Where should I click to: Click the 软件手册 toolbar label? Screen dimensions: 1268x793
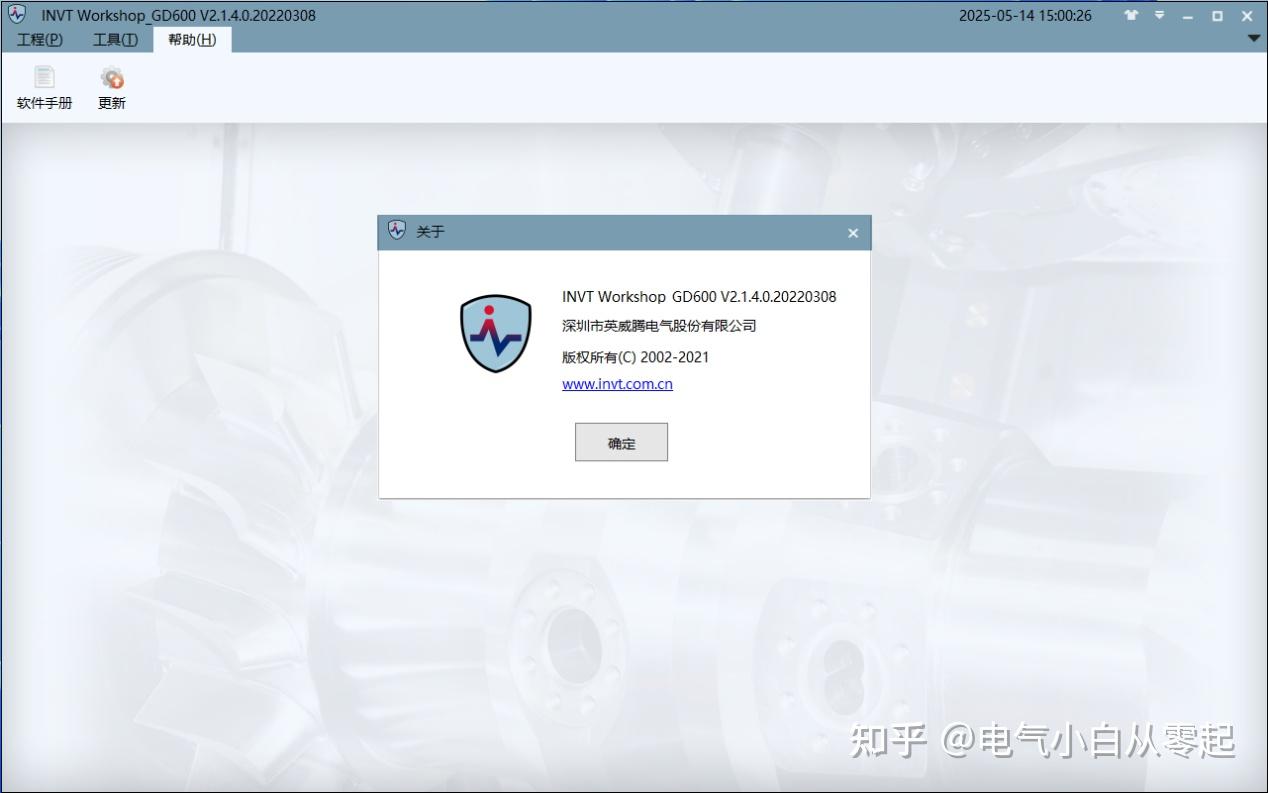point(43,102)
